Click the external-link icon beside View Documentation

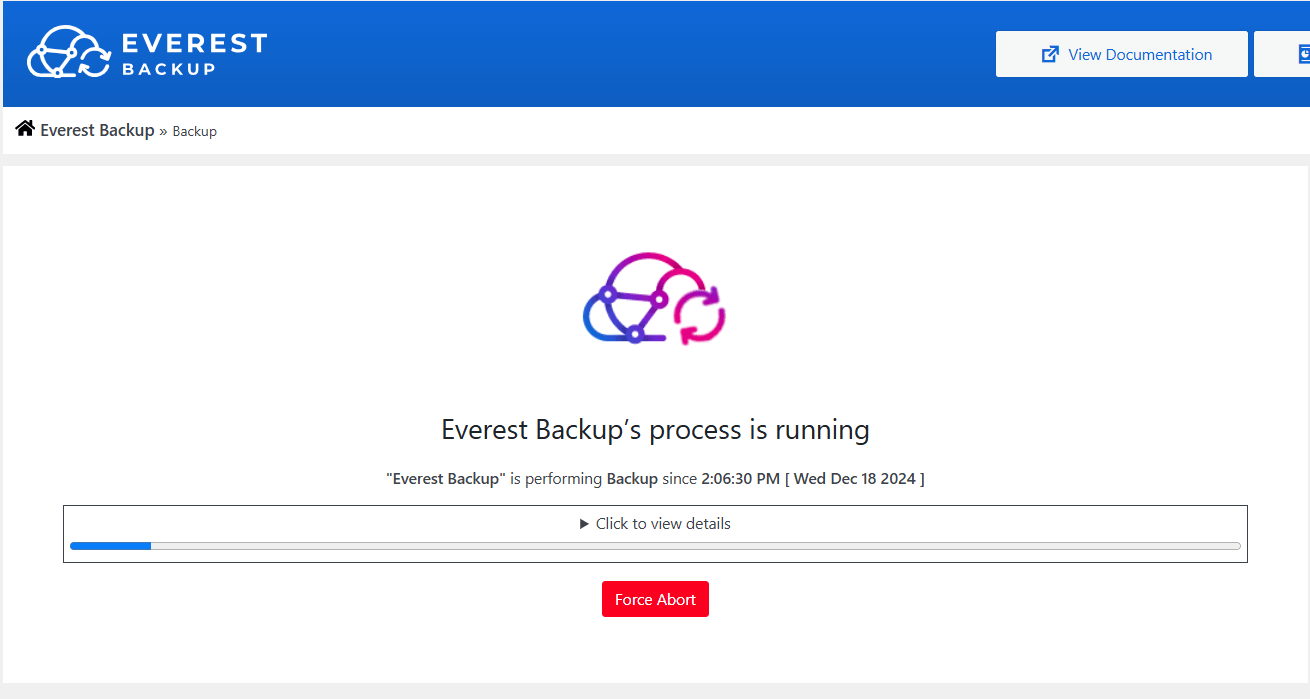point(1049,54)
